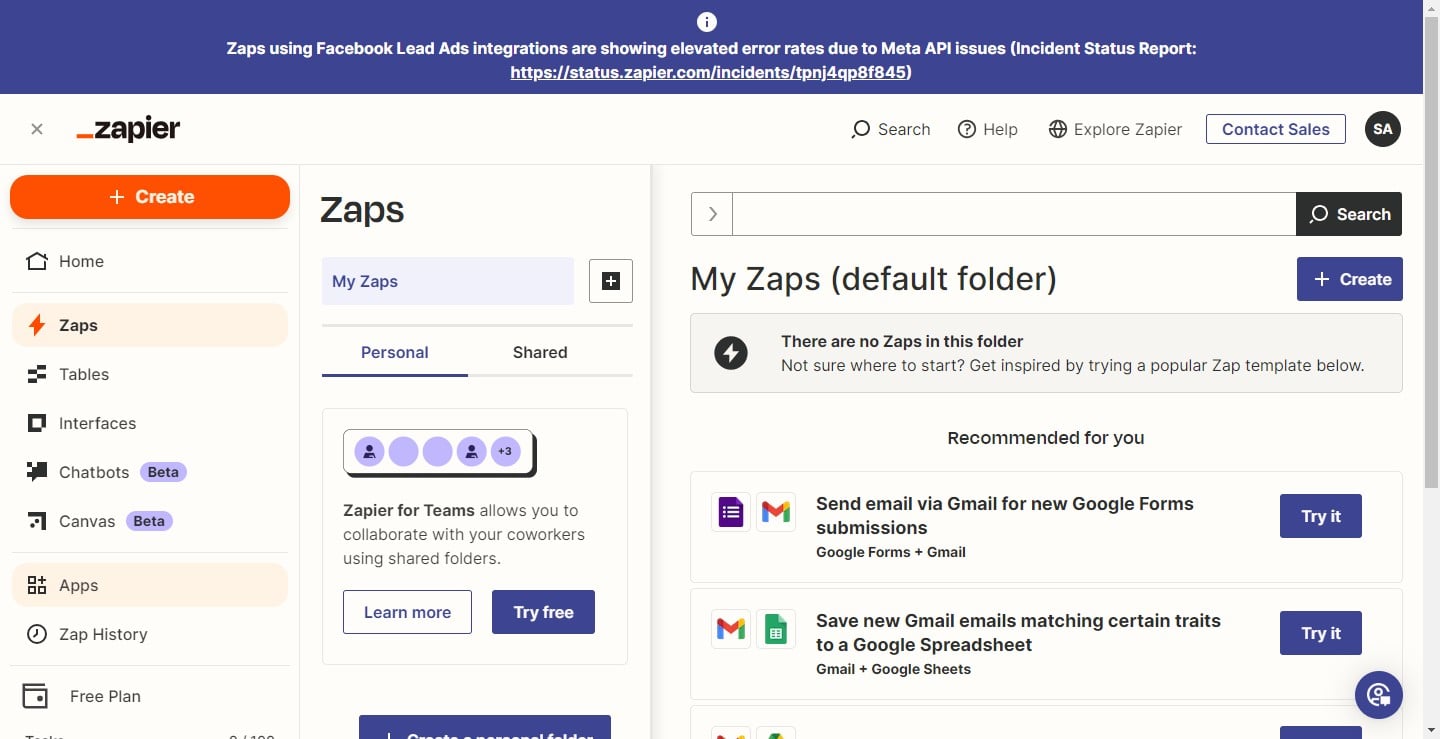The width and height of the screenshot is (1440, 739).
Task: Open the support chat bubble icon
Action: [1378, 694]
